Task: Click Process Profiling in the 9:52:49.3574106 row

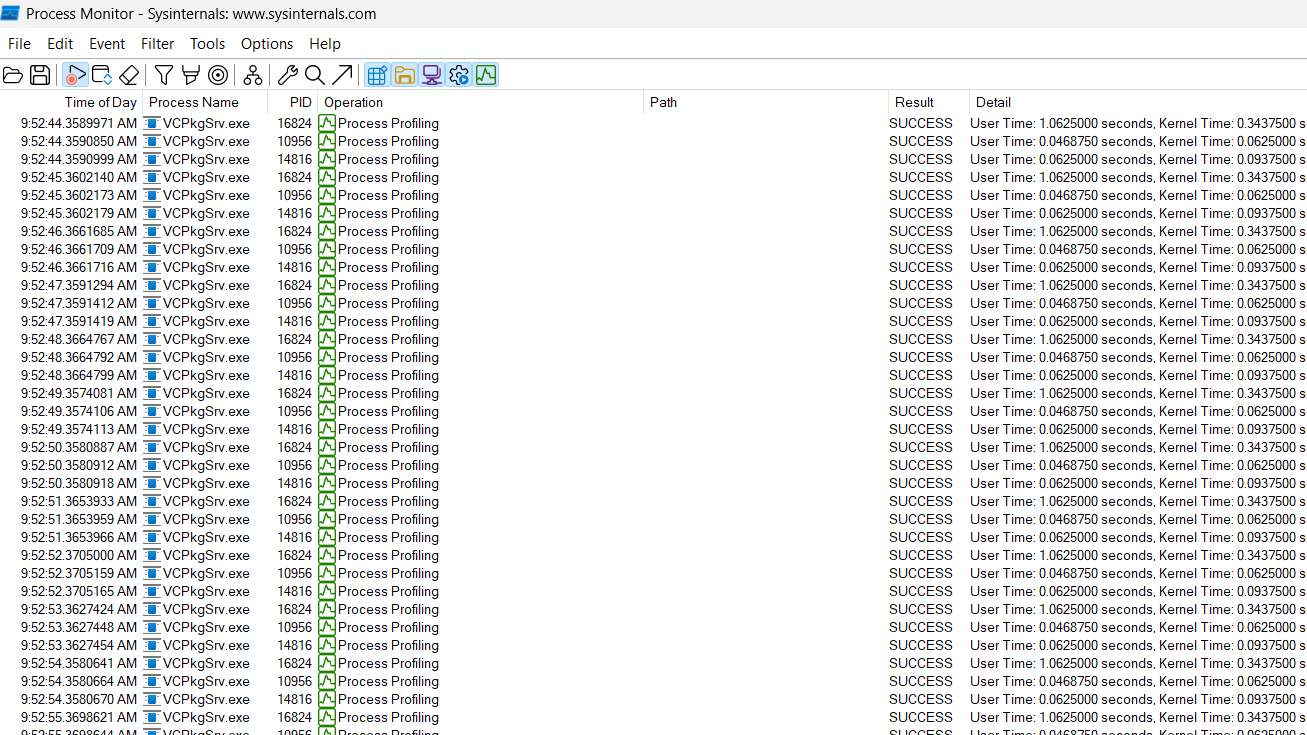Action: point(388,411)
